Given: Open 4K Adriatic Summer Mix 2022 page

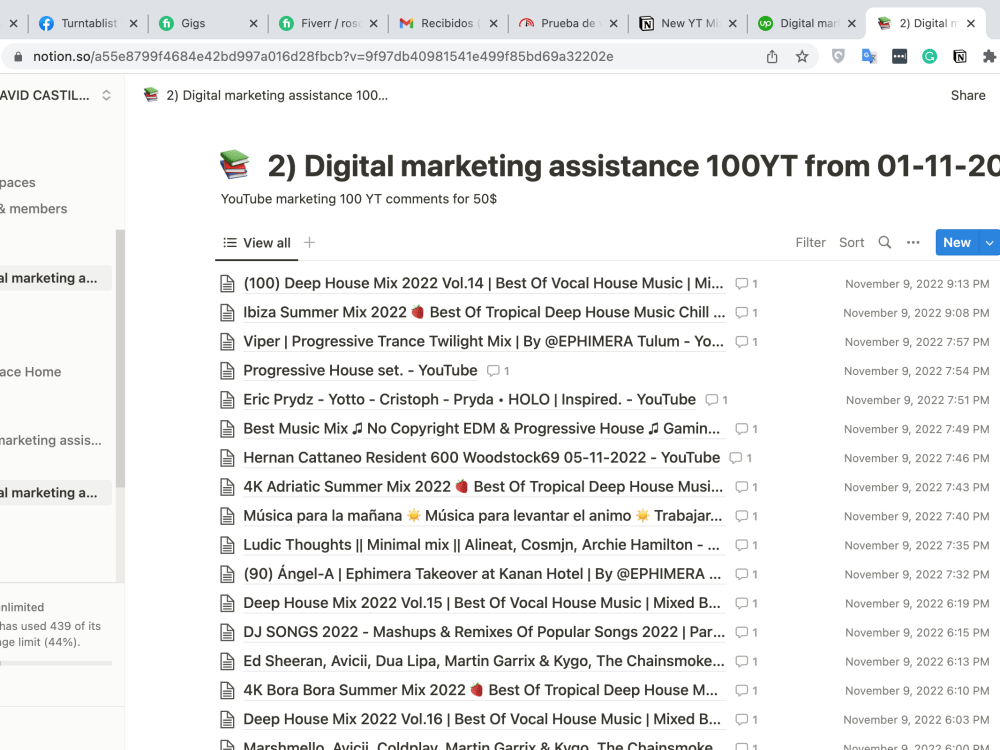Looking at the screenshot, I should pyautogui.click(x=483, y=487).
